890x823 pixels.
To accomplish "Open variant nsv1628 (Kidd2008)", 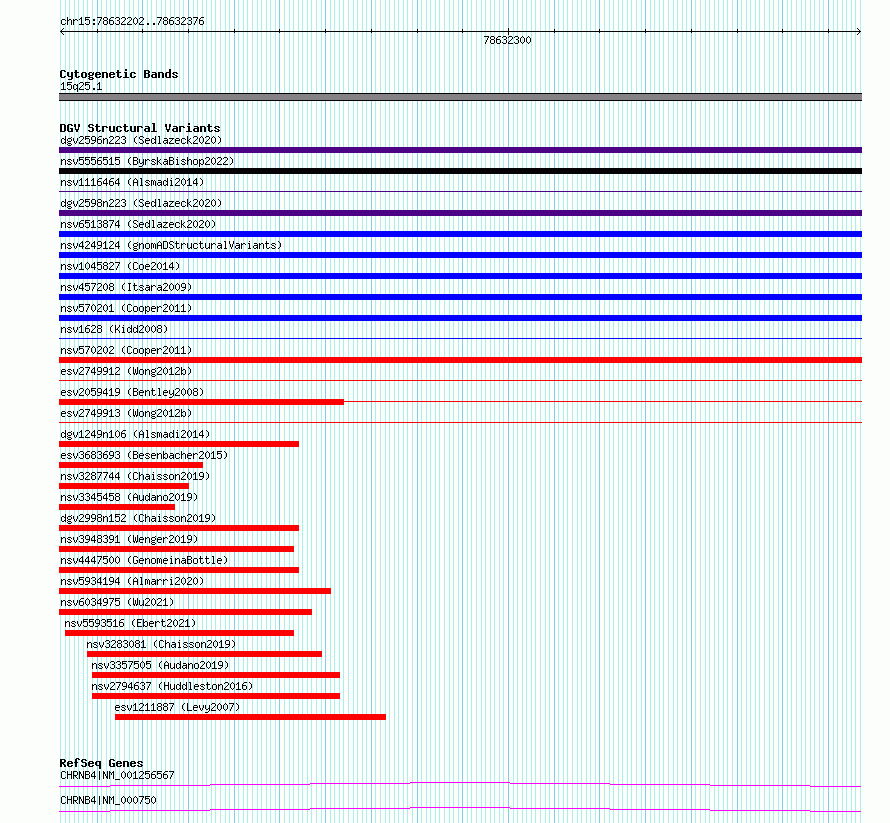I will [x=114, y=329].
